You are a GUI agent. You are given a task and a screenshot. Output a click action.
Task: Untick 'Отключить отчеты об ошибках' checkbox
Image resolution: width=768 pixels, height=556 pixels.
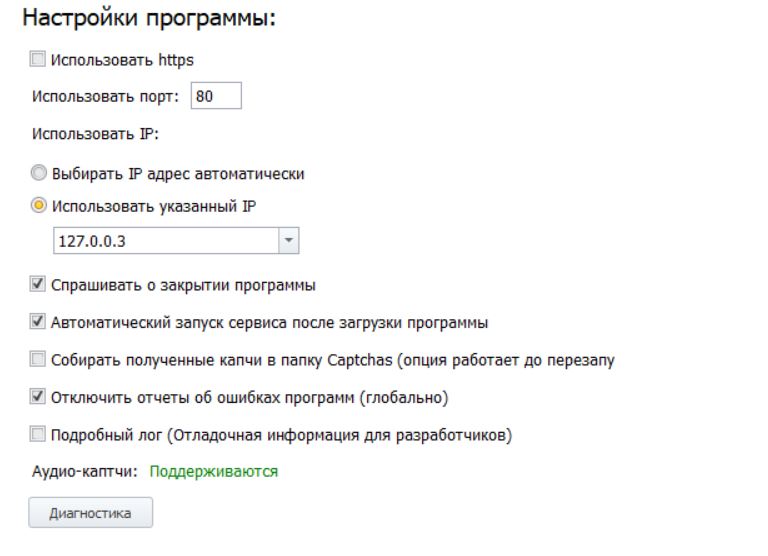[37, 398]
